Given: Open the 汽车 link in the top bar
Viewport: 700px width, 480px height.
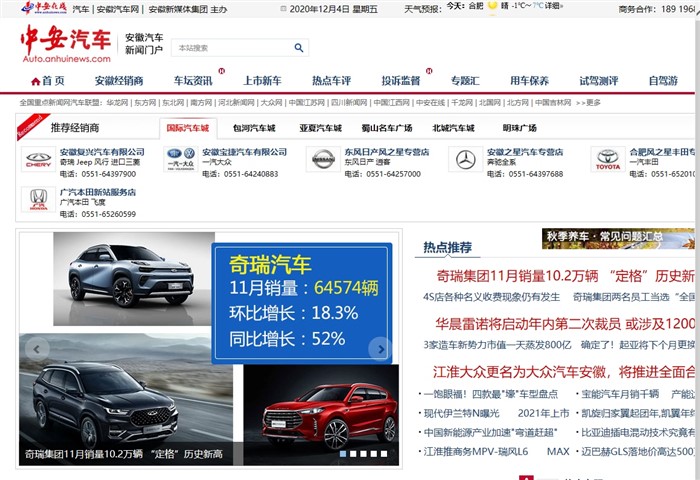Looking at the screenshot, I should click(x=81, y=9).
